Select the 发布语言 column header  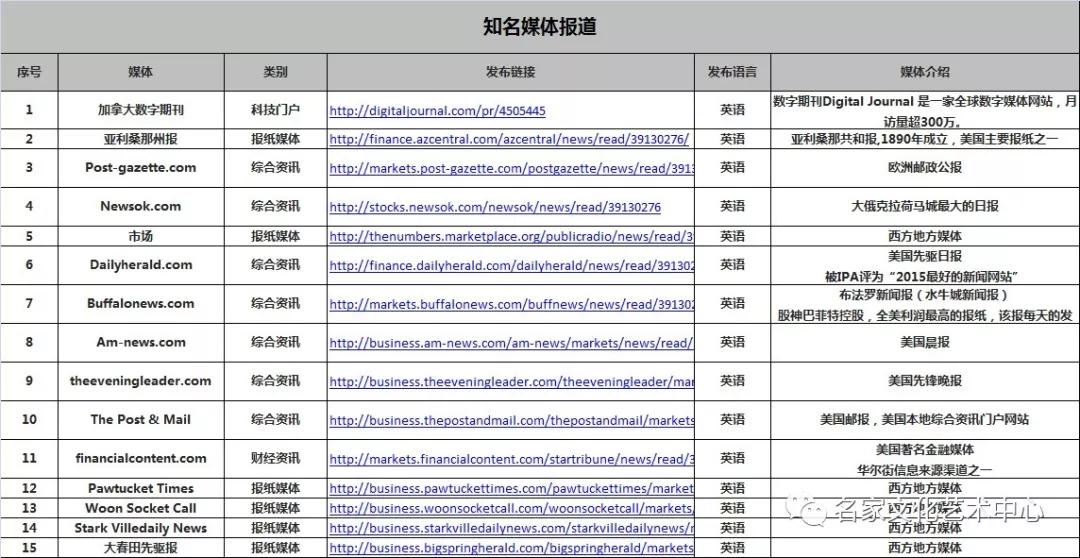tap(732, 72)
